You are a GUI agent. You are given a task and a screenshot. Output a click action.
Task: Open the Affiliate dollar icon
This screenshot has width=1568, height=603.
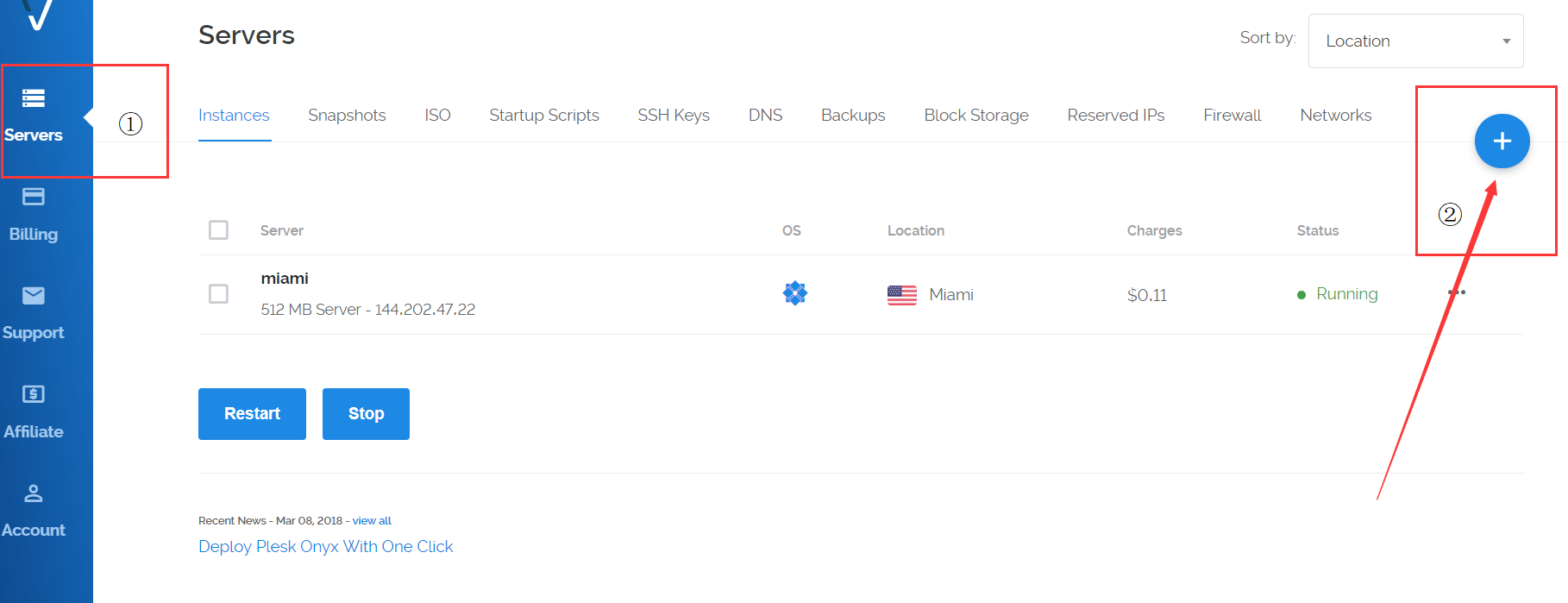pyautogui.click(x=34, y=394)
